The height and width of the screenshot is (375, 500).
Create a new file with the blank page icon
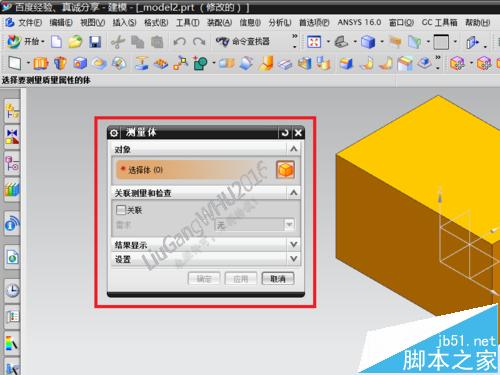(x=56, y=42)
